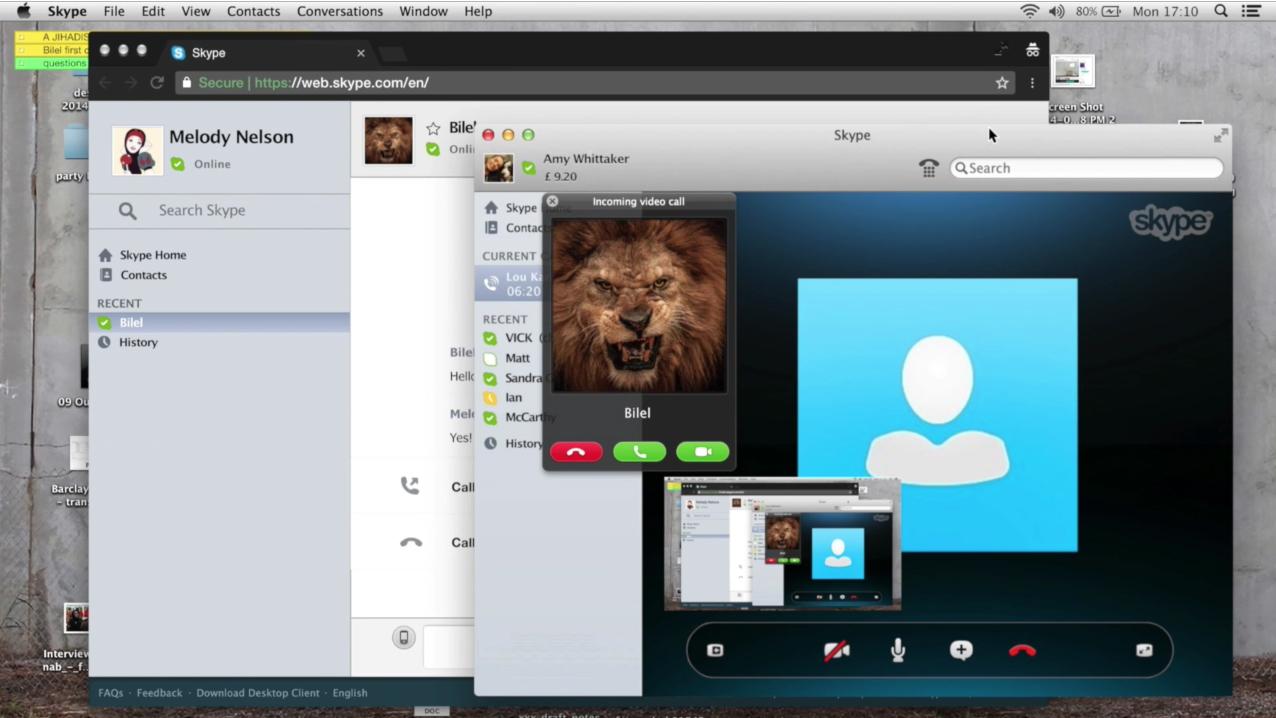Reload the web.skype.com page
Viewport: 1276px width, 718px height.
click(x=157, y=83)
